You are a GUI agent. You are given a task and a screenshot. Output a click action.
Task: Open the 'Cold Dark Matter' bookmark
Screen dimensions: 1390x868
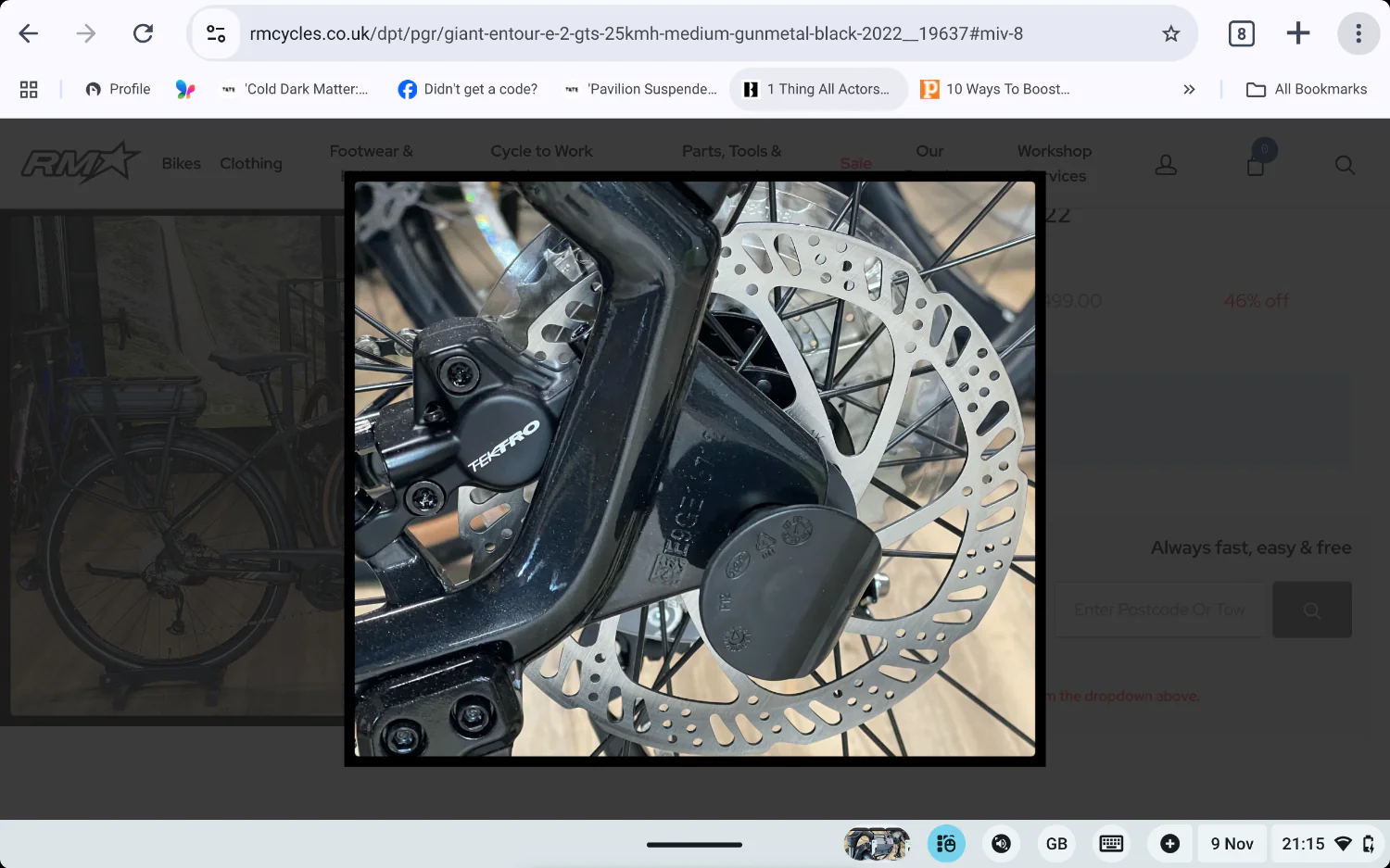click(x=295, y=89)
